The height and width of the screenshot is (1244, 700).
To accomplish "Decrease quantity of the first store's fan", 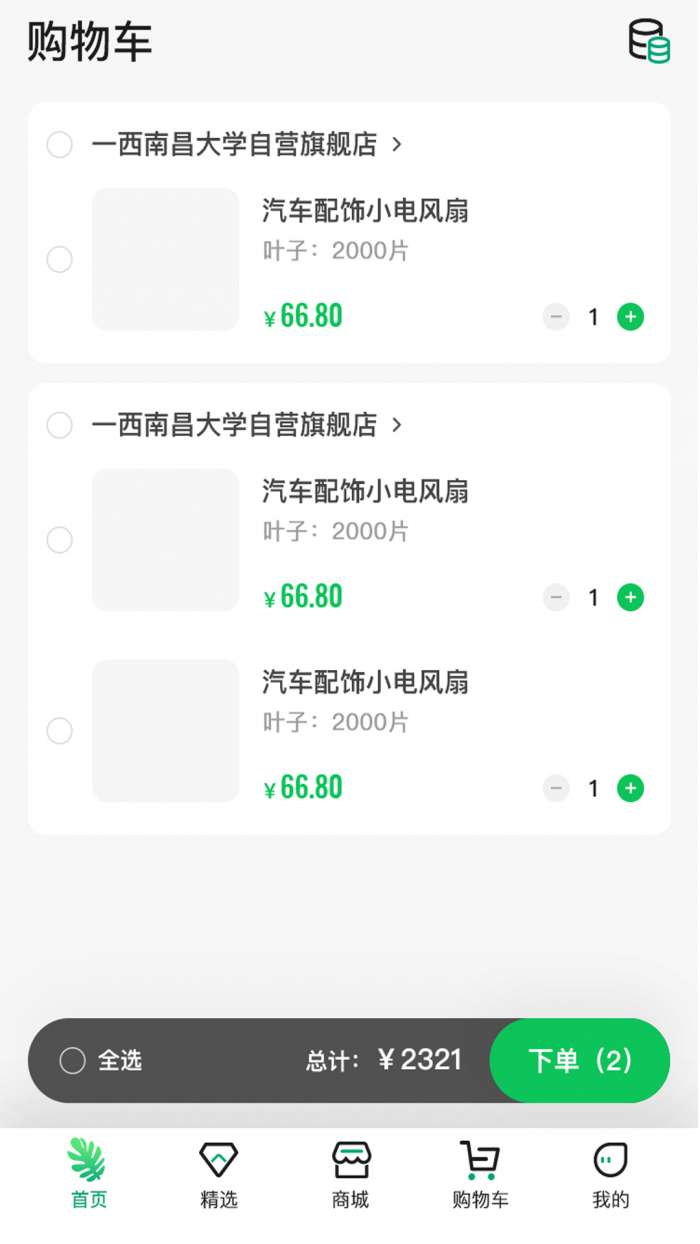I will 556,317.
